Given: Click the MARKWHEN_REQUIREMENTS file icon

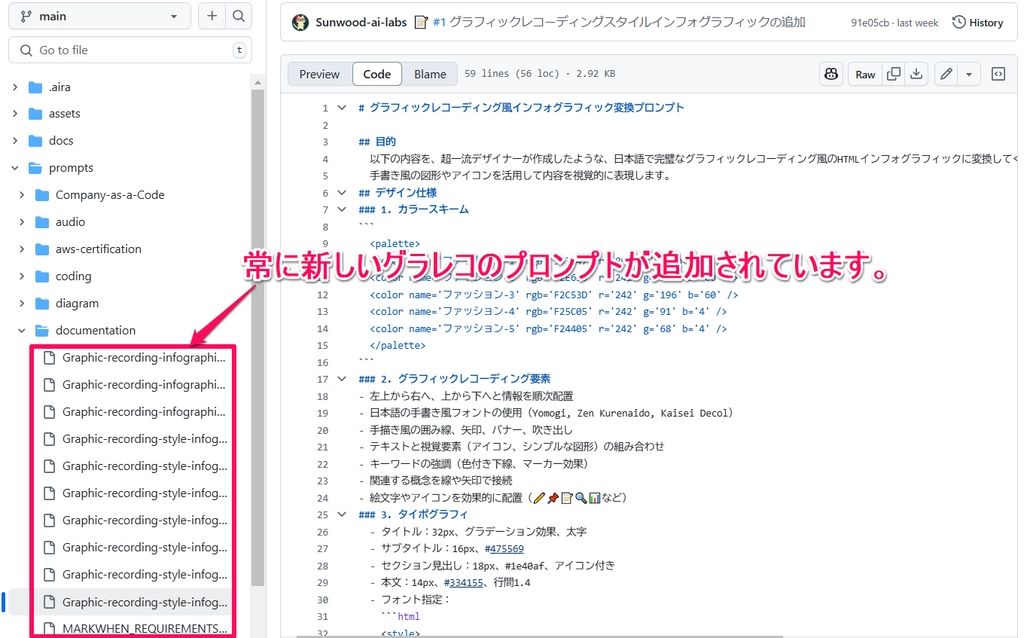Looking at the screenshot, I should click(49, 629).
